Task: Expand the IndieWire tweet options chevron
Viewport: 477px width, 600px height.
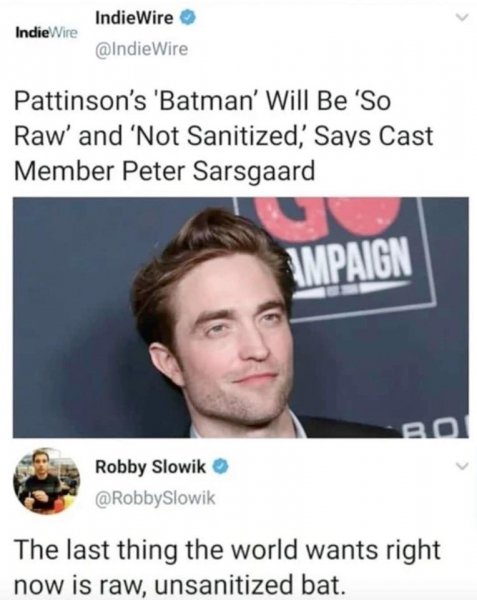Action: (x=463, y=18)
